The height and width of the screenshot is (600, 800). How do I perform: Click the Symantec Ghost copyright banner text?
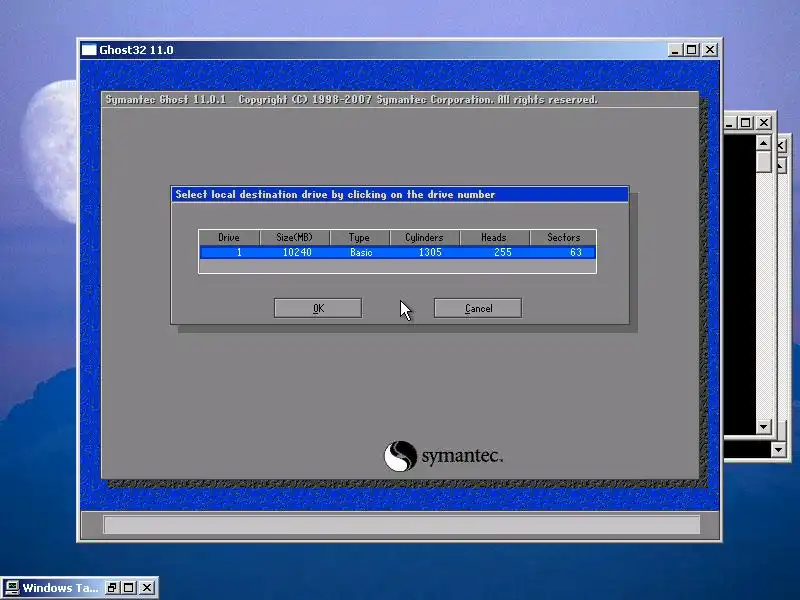tap(352, 99)
